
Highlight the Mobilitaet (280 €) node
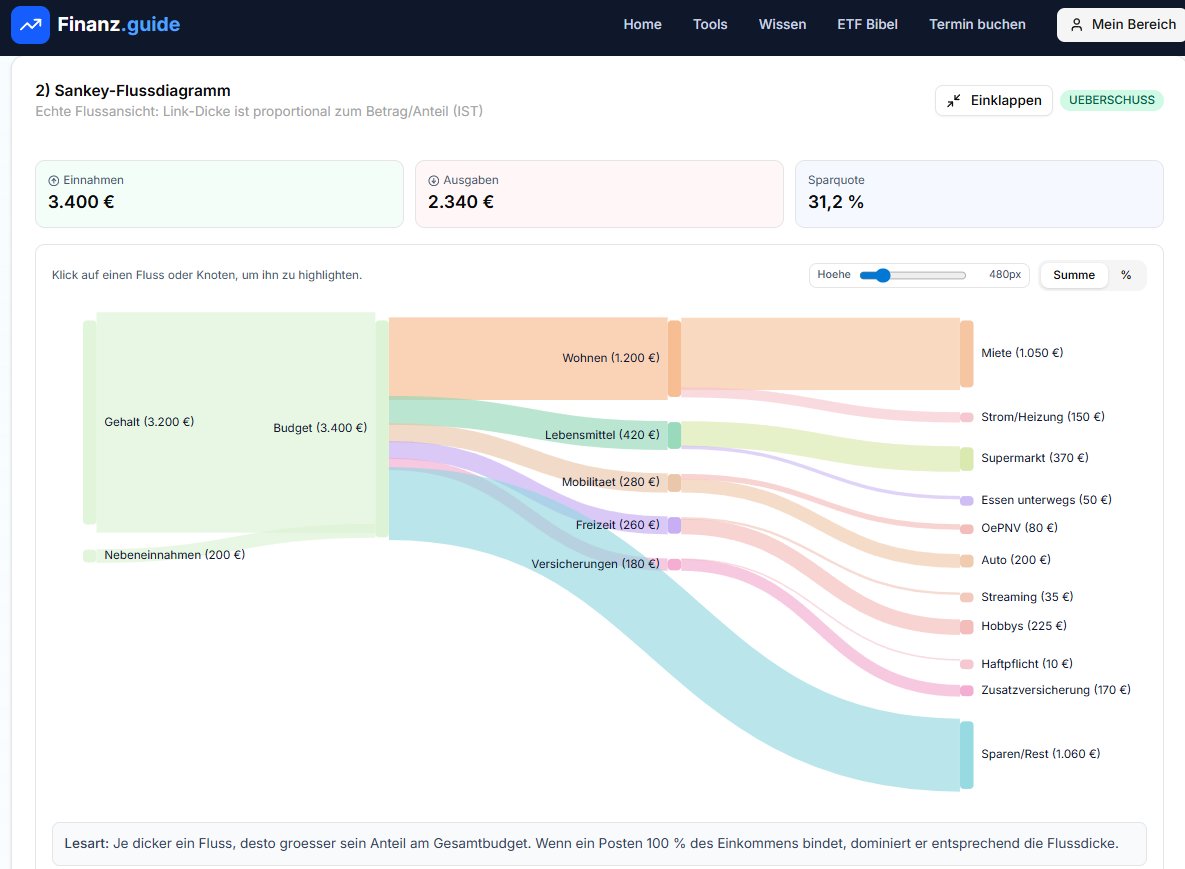click(x=674, y=483)
